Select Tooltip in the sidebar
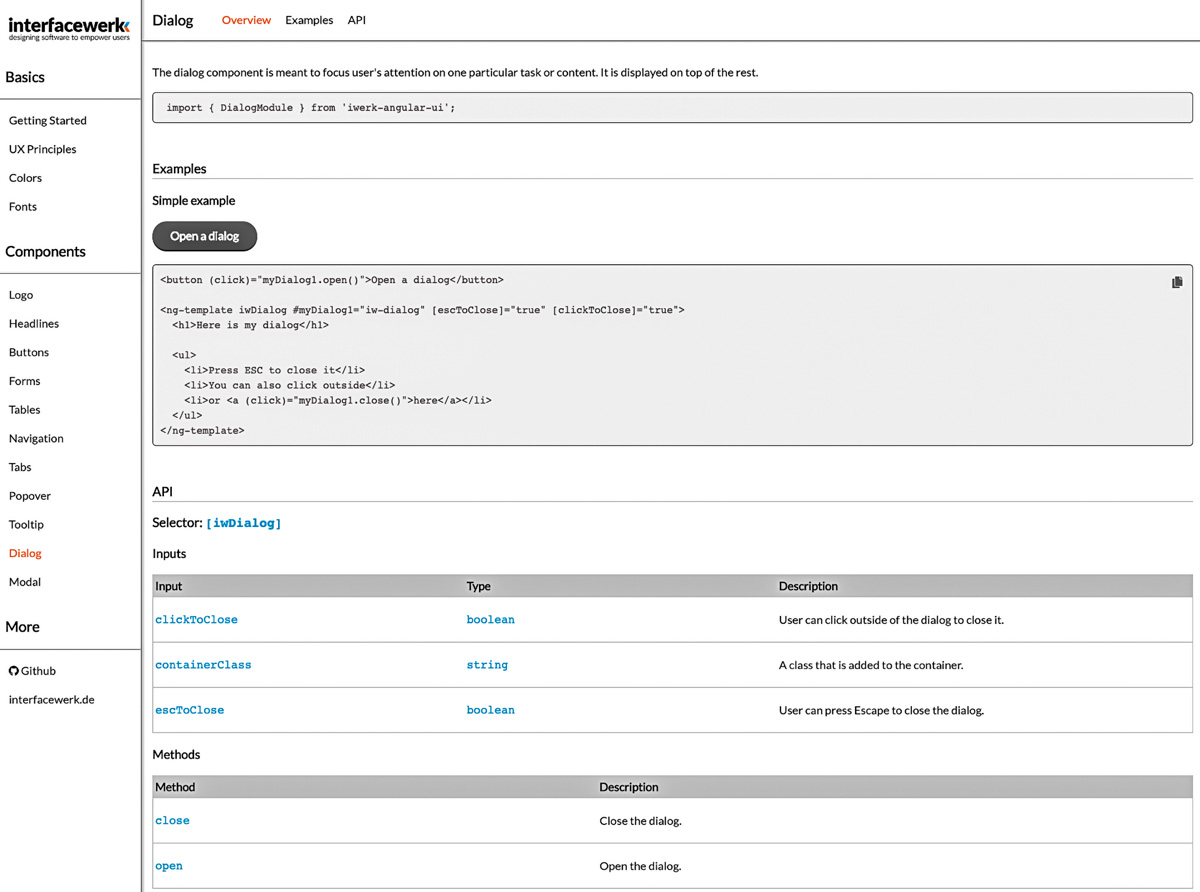The width and height of the screenshot is (1200, 892). 25,524
